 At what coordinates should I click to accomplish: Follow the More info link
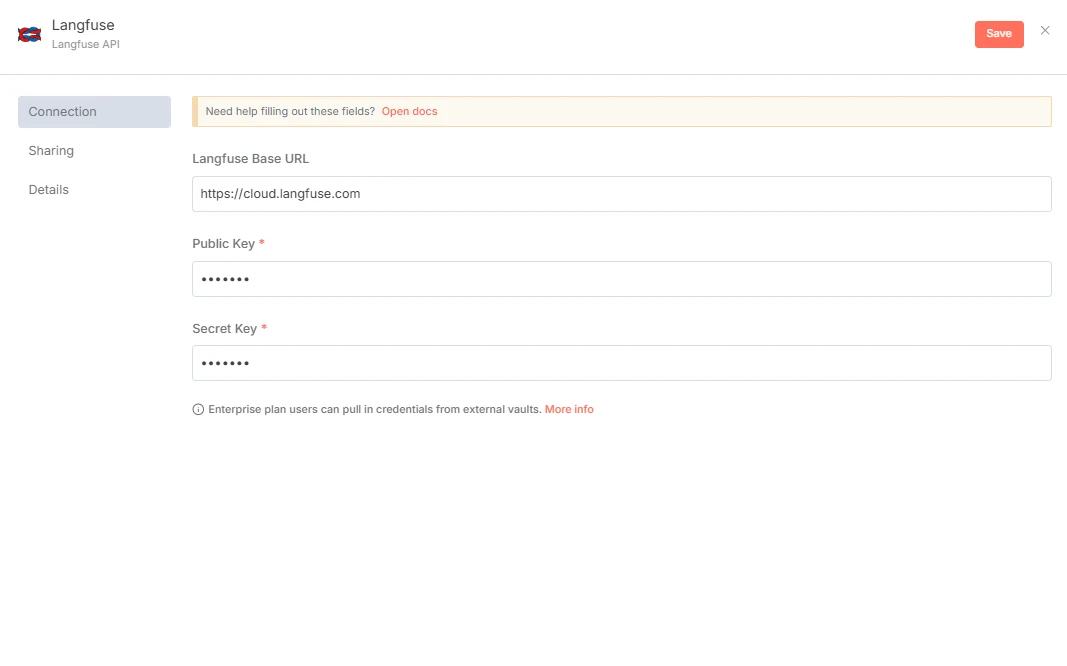(x=569, y=410)
